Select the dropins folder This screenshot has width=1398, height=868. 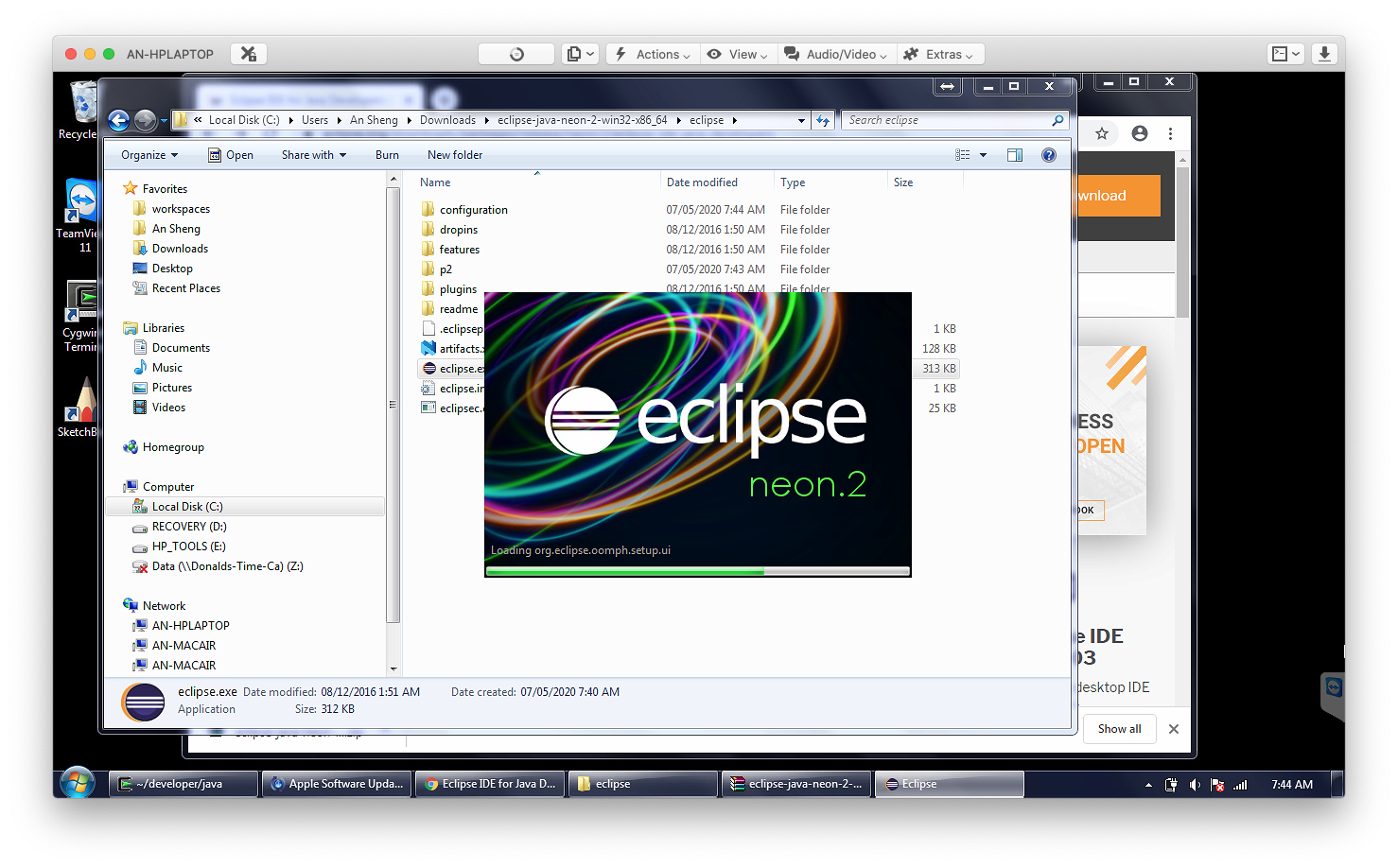[458, 230]
